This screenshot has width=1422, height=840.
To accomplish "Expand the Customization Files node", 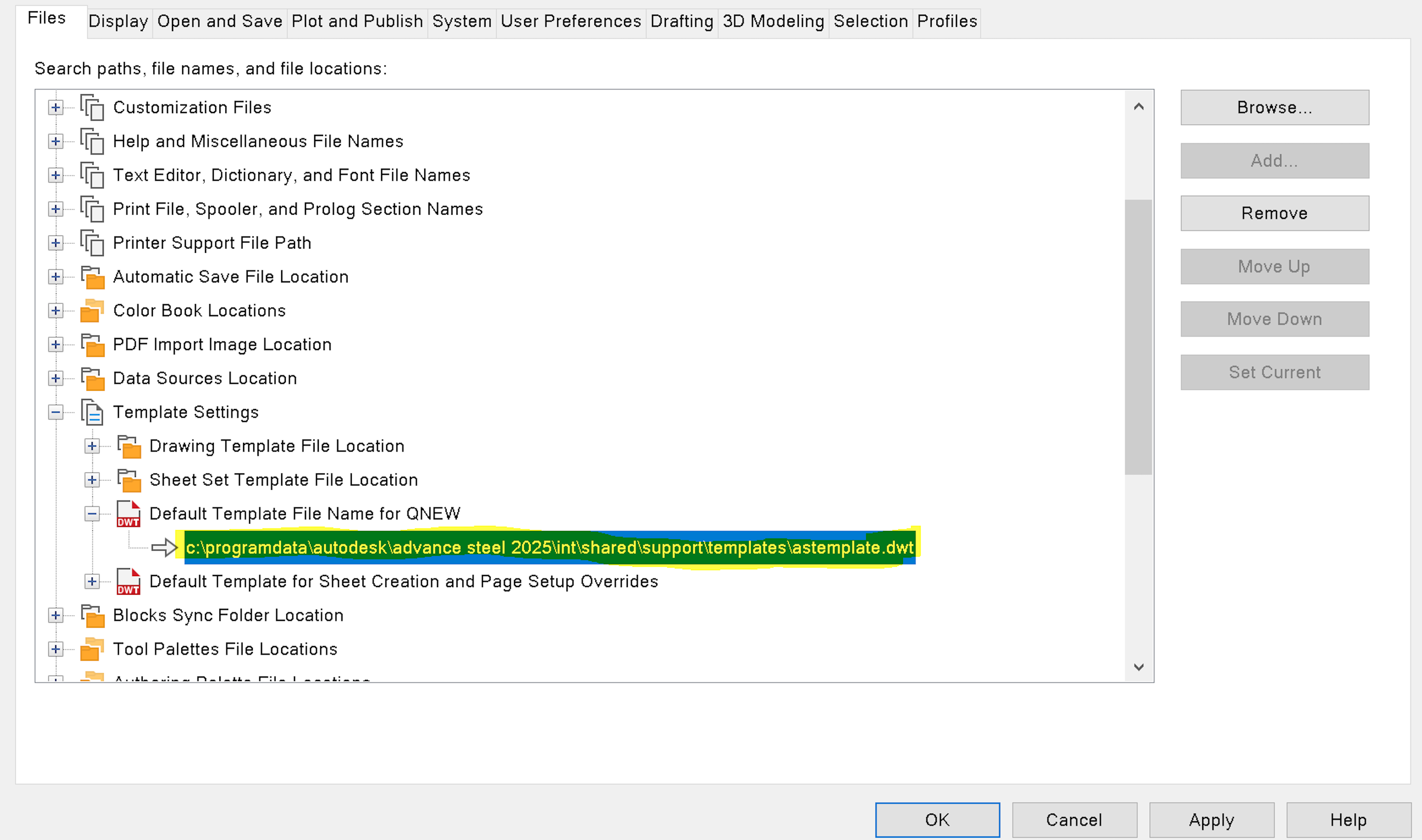I will click(x=55, y=107).
